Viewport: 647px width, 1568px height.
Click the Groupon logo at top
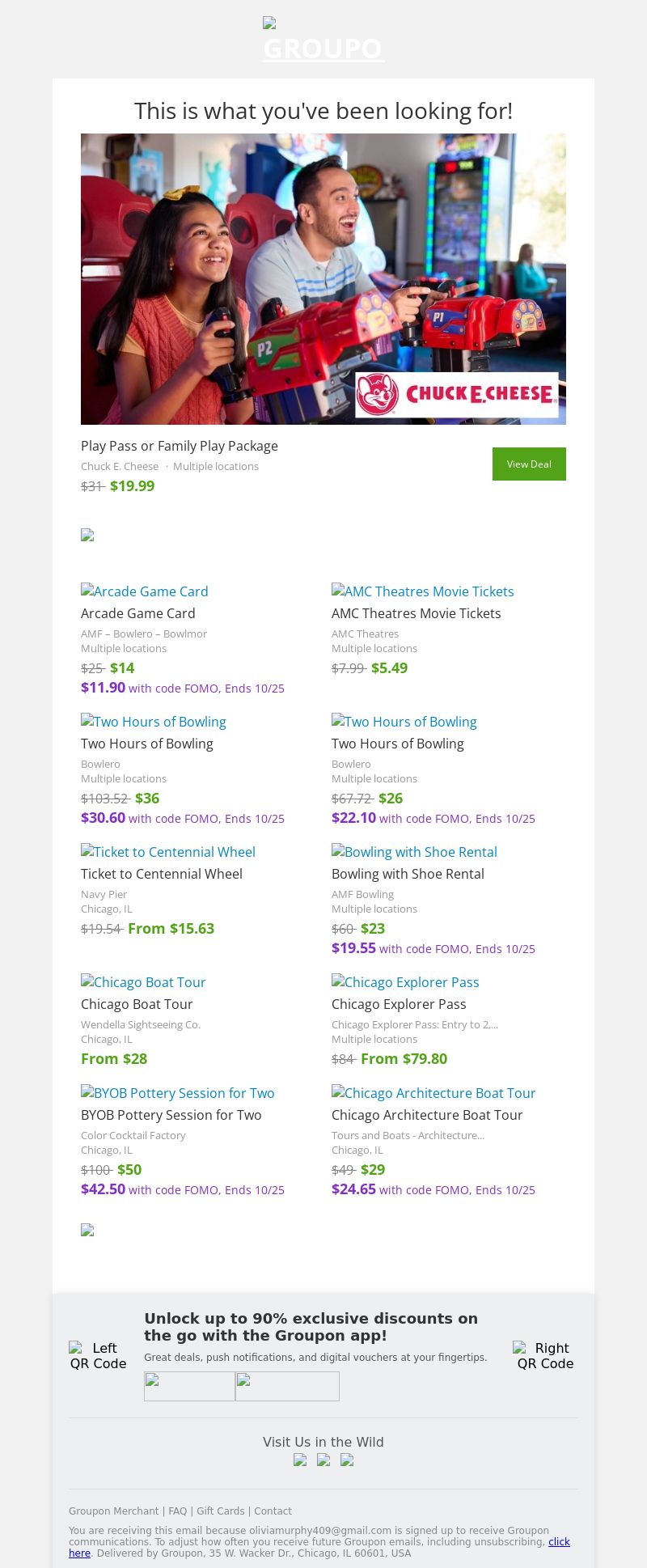point(323,40)
